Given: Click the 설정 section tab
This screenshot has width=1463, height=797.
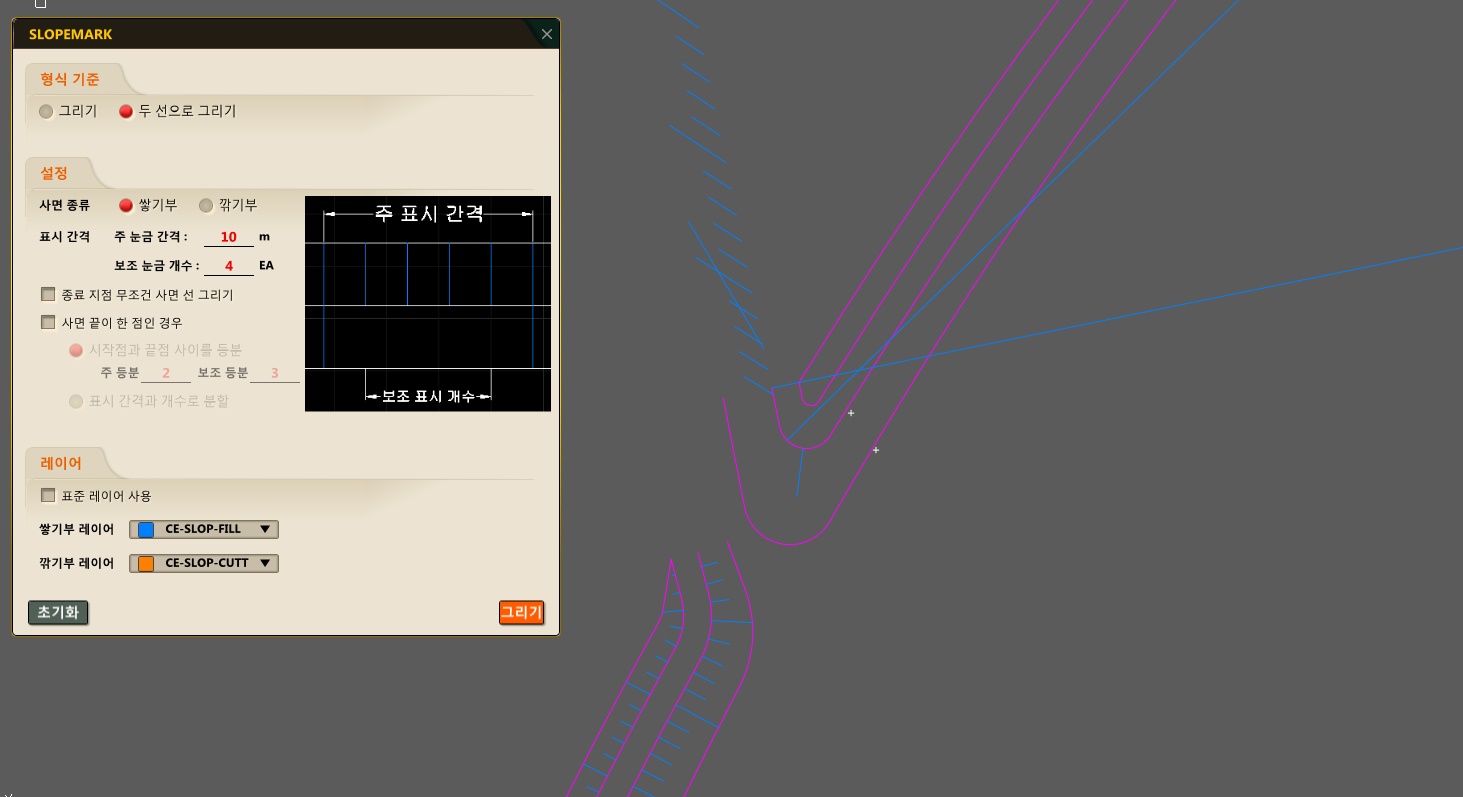Looking at the screenshot, I should click(55, 173).
